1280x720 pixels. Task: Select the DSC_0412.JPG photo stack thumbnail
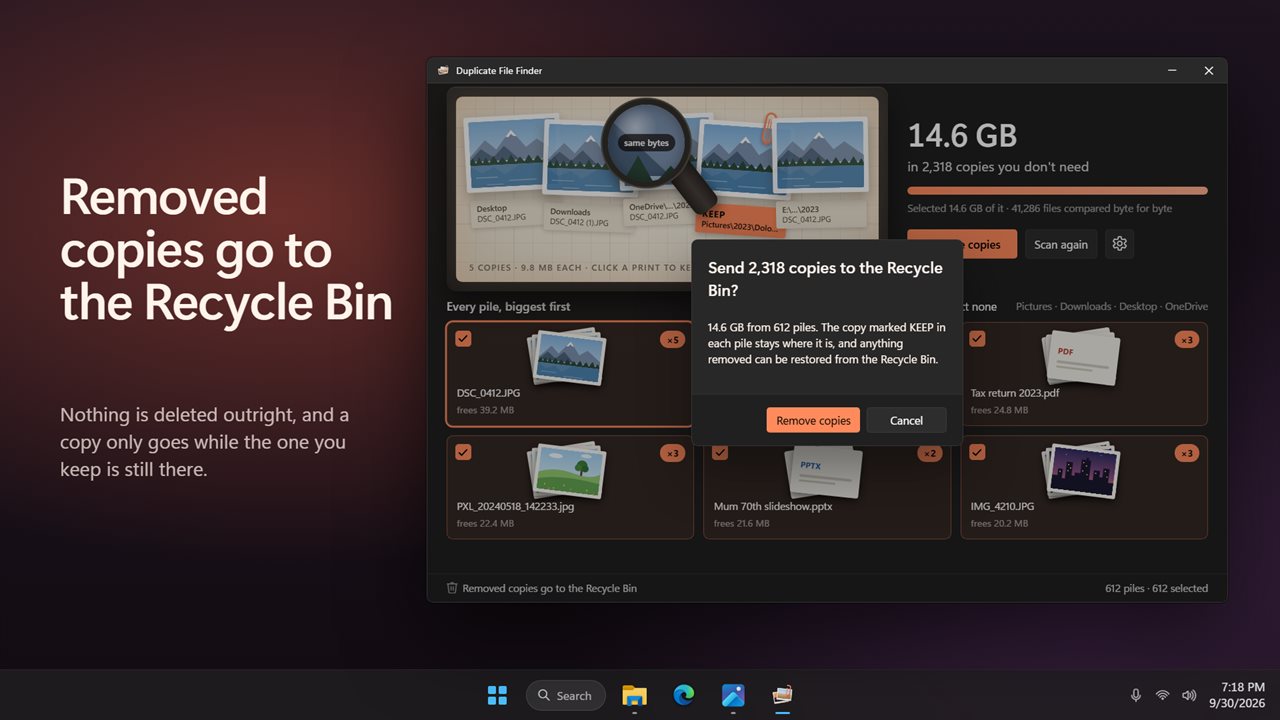pos(565,358)
